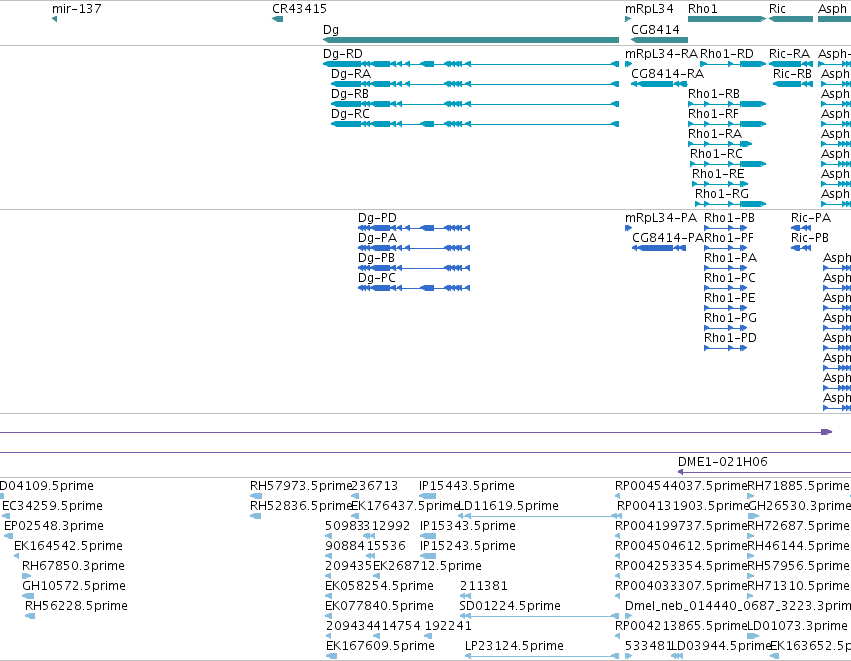Click the Rho1-RF transcript label

714,114
